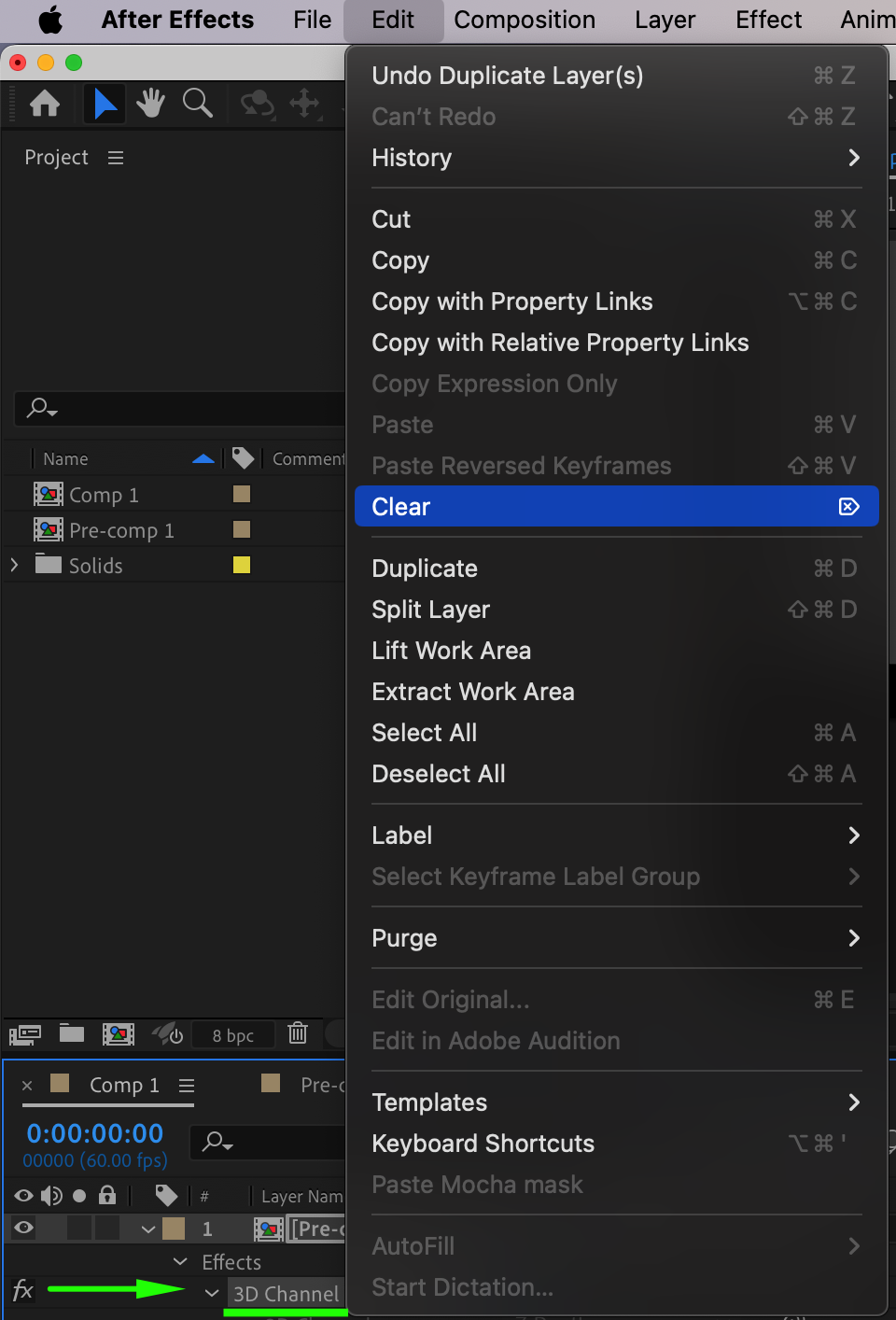Delete selected project items with trash icon
This screenshot has width=896, height=1320.
click(298, 1032)
